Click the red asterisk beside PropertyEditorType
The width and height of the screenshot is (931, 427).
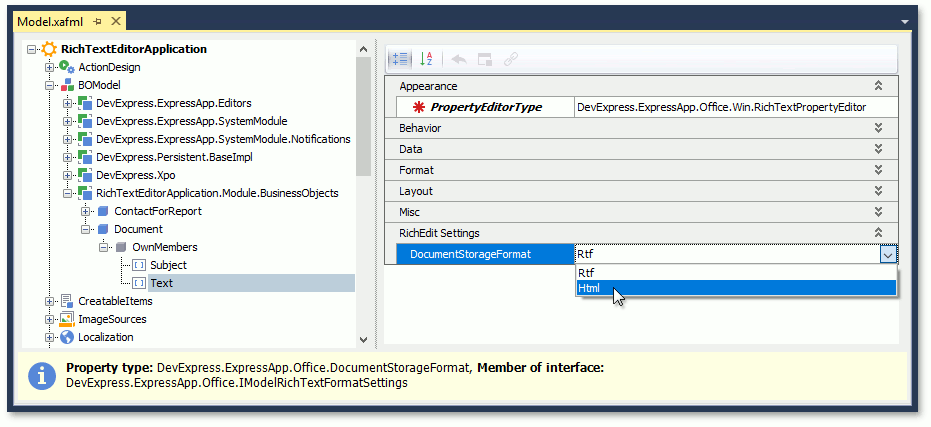[419, 107]
